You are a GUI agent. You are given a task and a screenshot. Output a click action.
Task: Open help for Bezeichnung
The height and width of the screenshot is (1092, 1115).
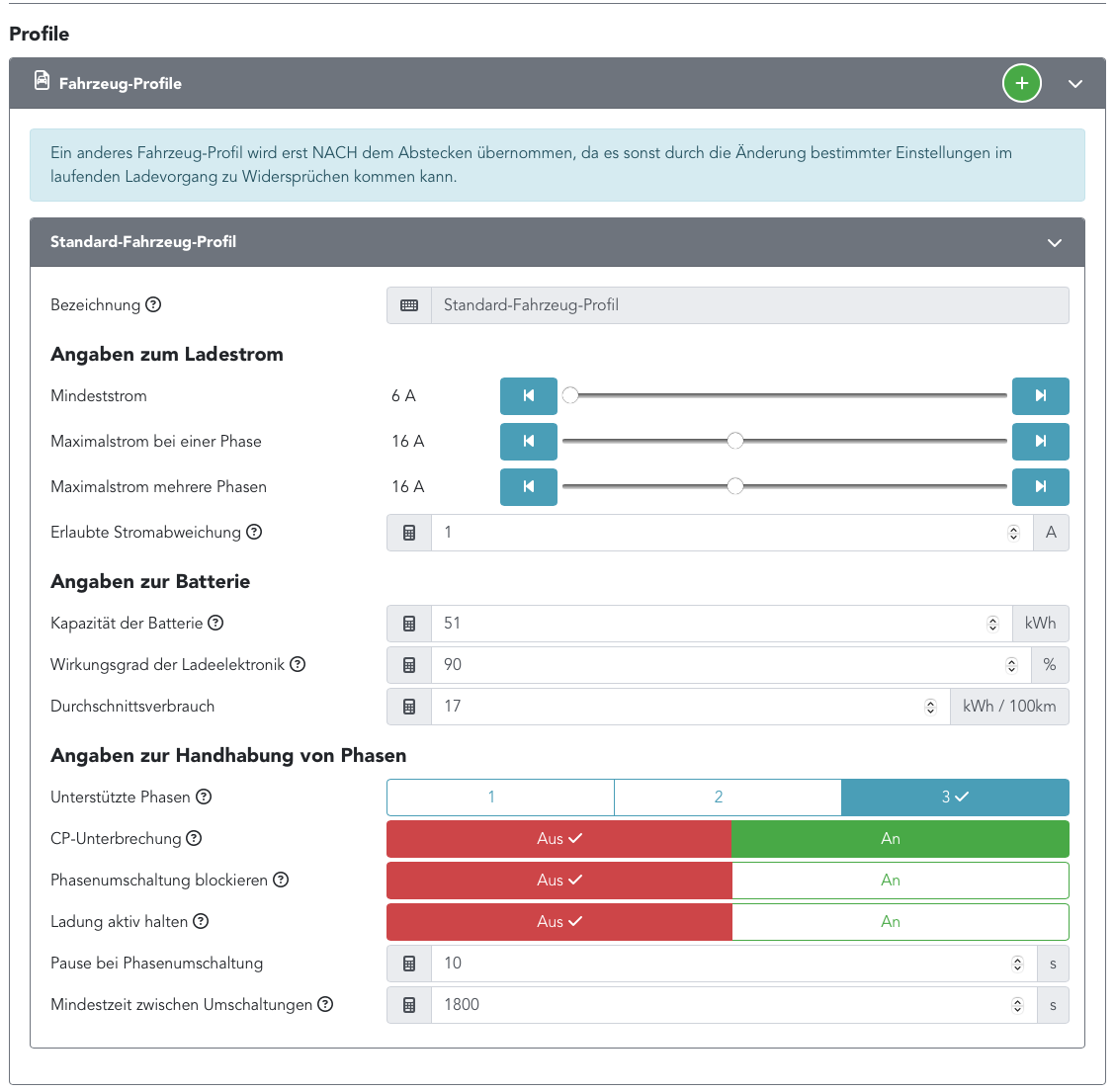(153, 305)
